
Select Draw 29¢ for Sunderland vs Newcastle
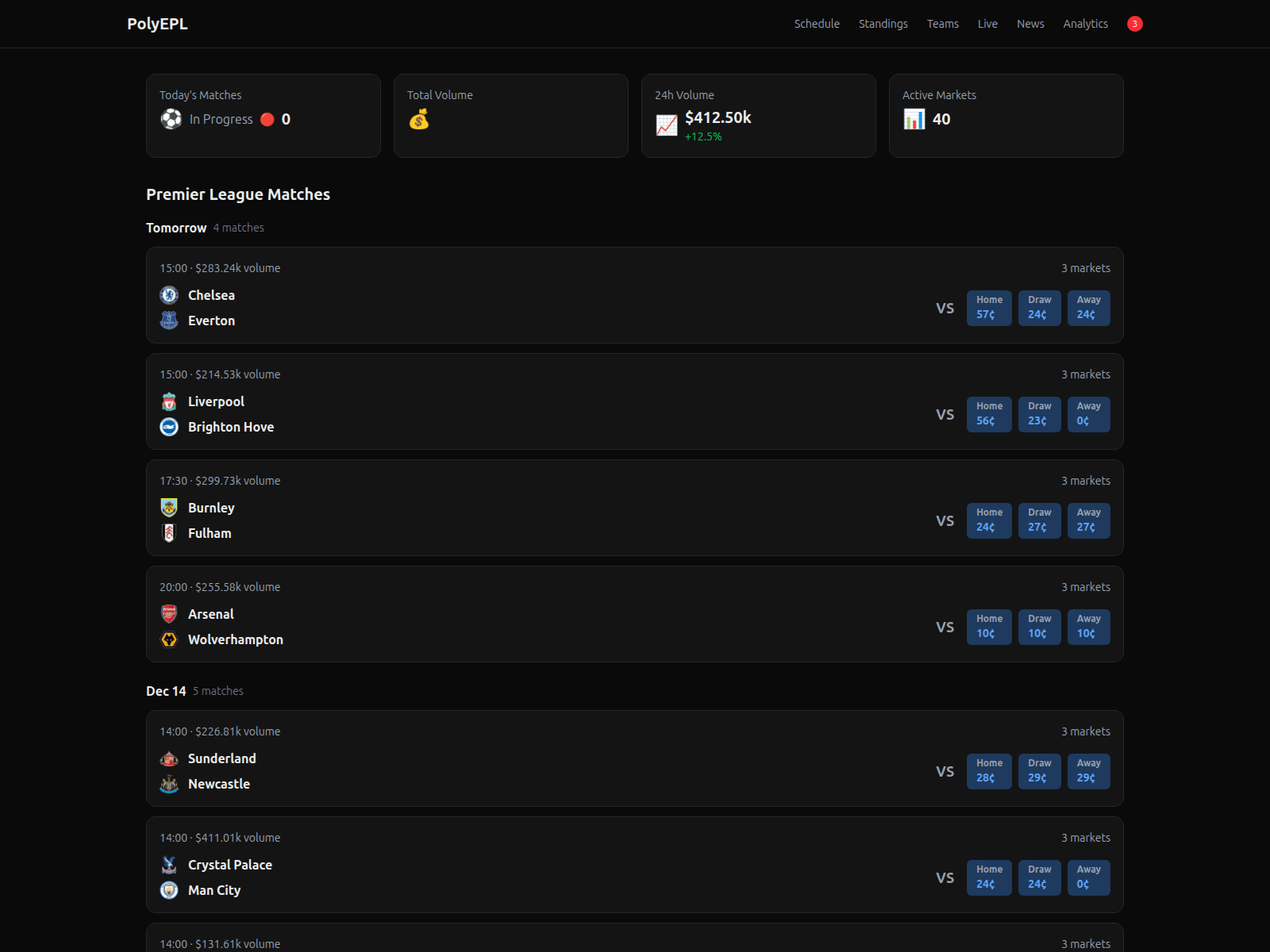(x=1040, y=771)
